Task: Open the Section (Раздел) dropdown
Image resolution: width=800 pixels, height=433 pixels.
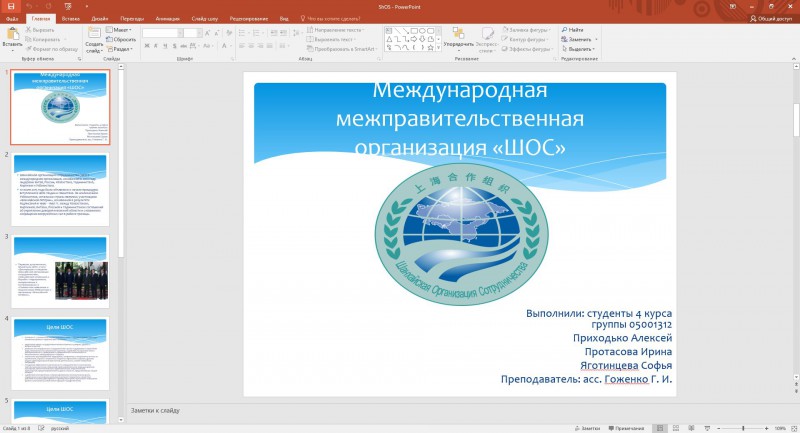Action: [120, 49]
